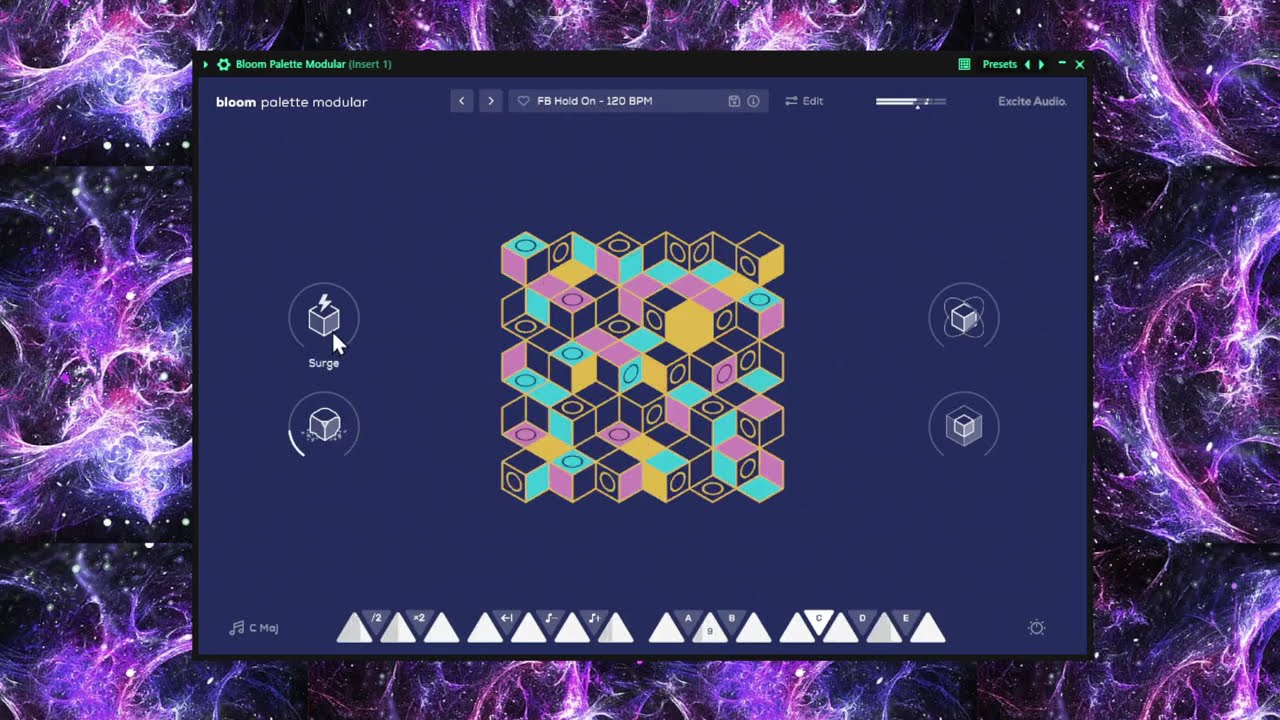Favorite the preset with the heart icon
The height and width of the screenshot is (720, 1280).
pos(523,101)
